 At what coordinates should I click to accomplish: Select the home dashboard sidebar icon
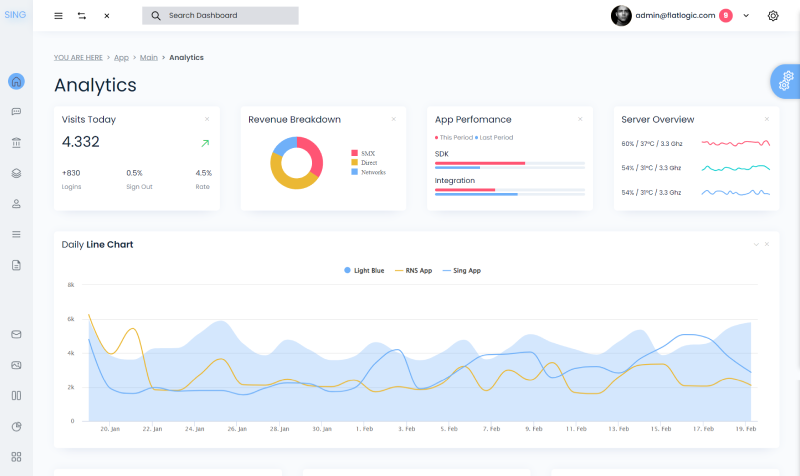16,81
